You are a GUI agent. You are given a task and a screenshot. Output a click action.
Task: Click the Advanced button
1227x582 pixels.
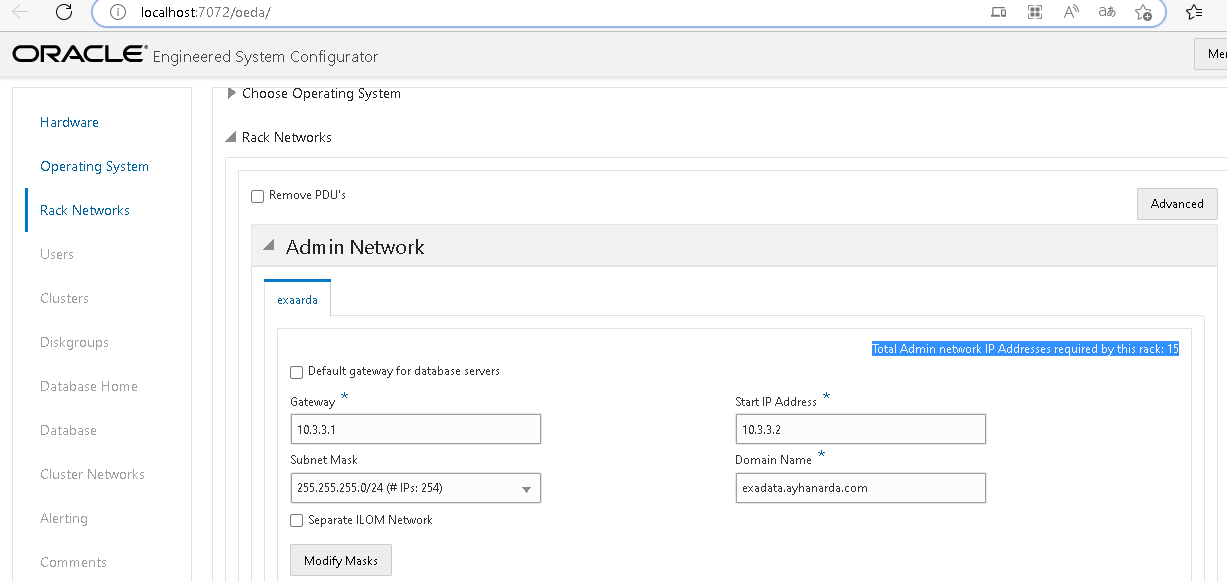pyautogui.click(x=1177, y=204)
